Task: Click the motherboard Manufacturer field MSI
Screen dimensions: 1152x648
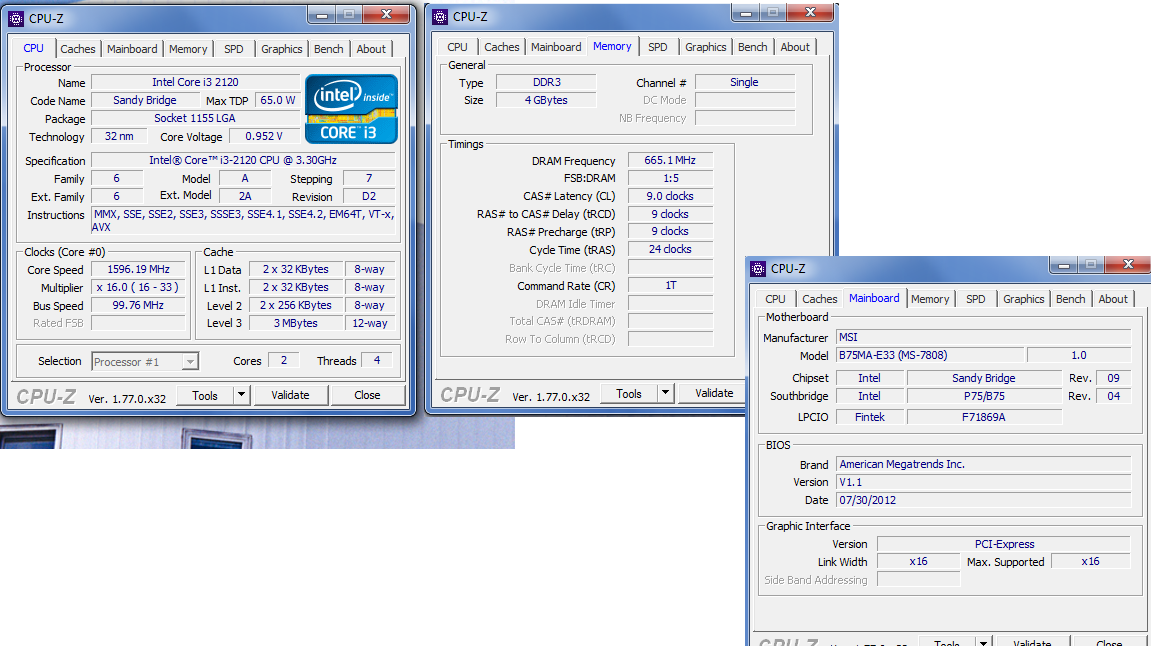Action: (983, 337)
